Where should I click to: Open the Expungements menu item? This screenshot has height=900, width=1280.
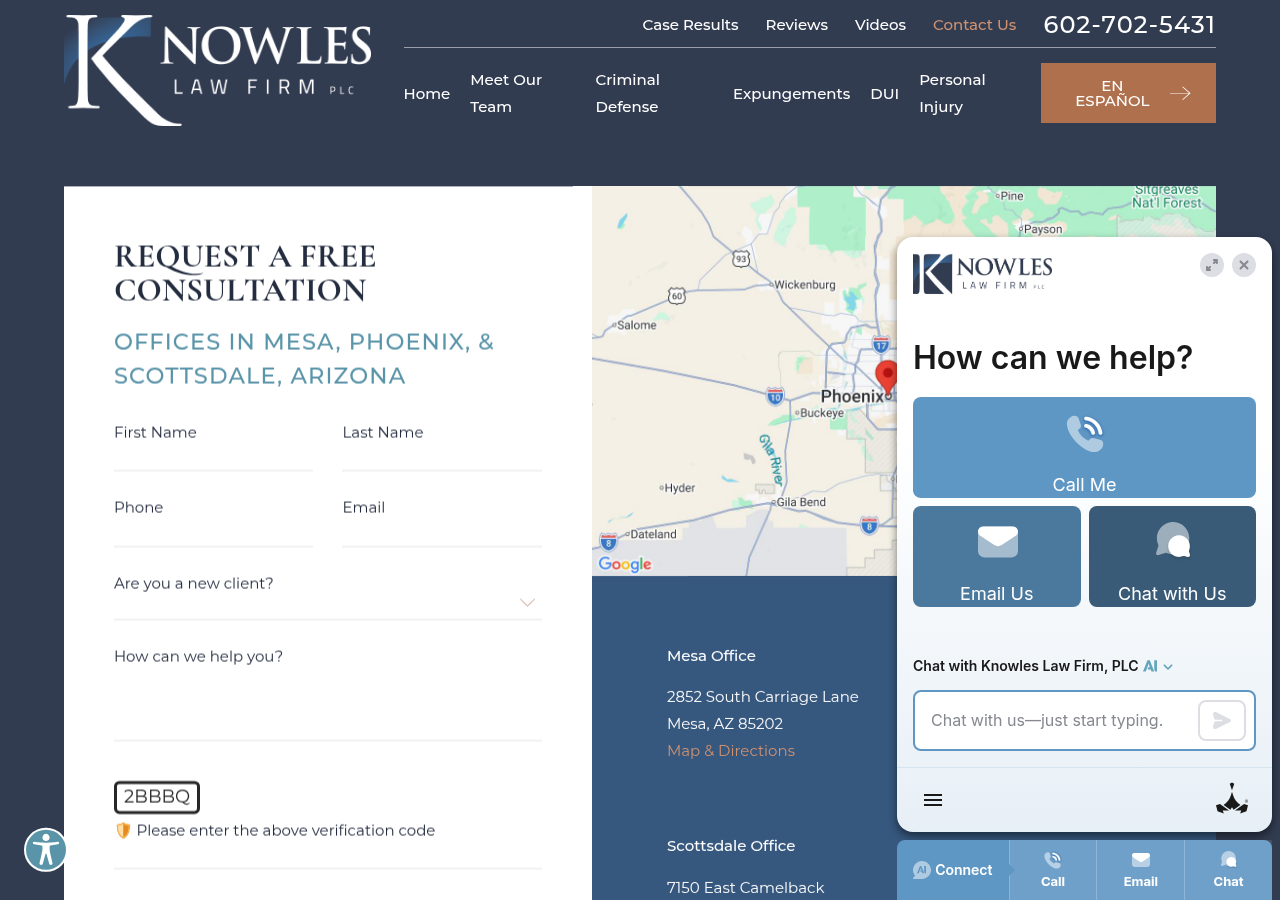(791, 94)
